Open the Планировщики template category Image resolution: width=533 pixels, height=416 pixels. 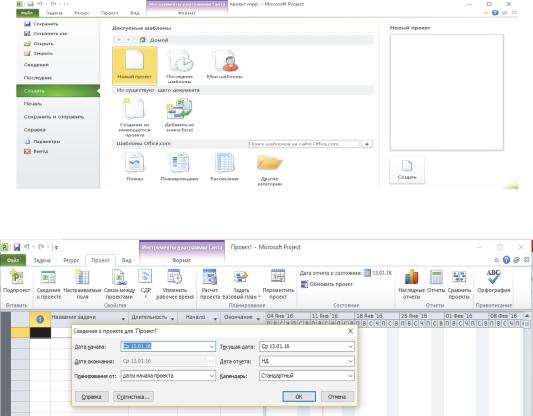point(179,167)
